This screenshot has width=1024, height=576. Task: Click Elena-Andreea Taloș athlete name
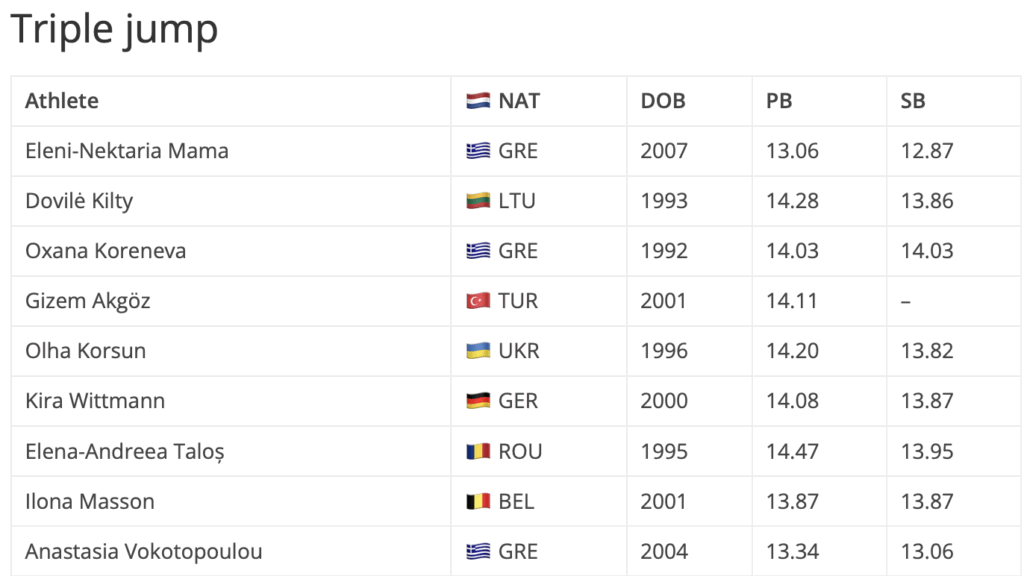point(125,451)
